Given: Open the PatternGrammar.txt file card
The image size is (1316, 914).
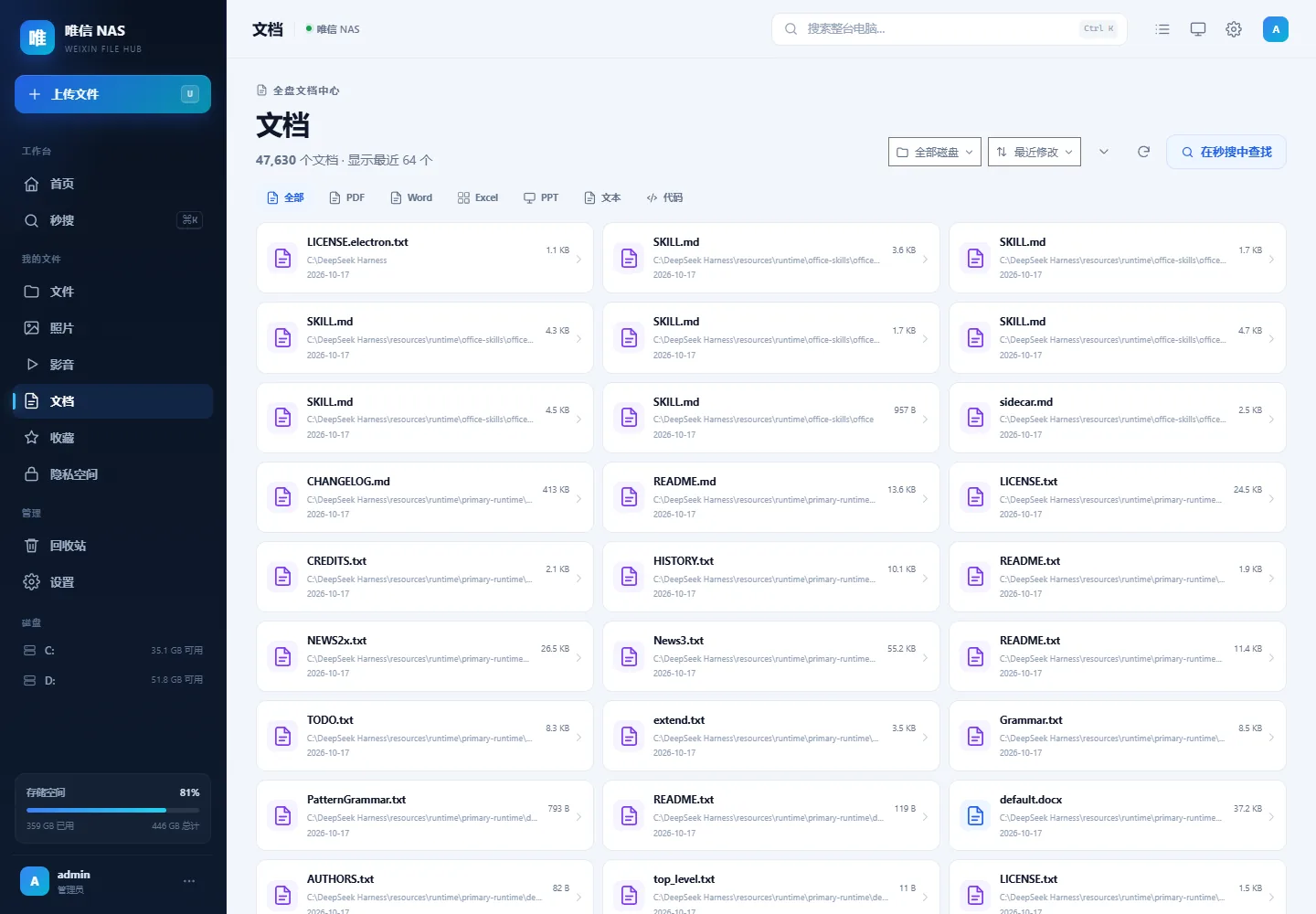Looking at the screenshot, I should click(425, 815).
